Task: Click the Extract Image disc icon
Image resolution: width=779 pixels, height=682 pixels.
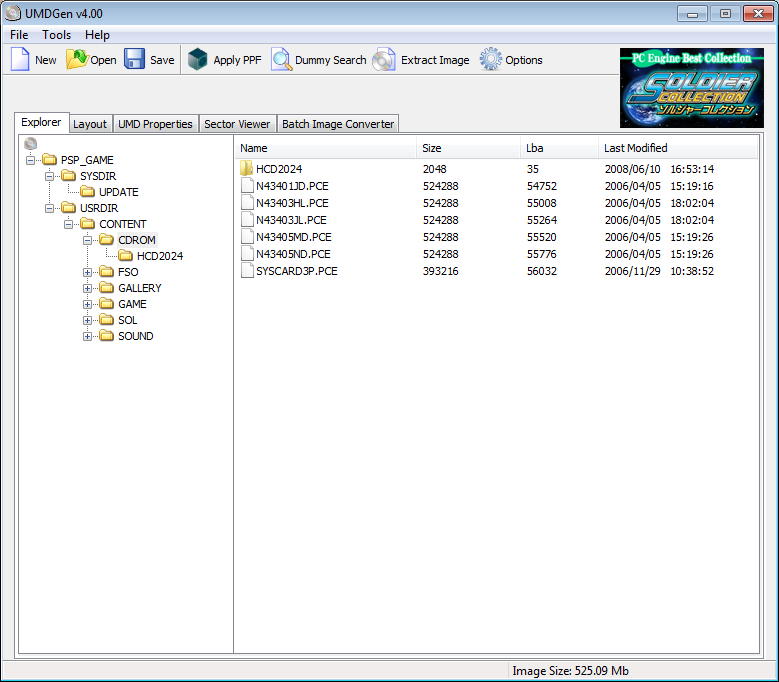Action: pyautogui.click(x=384, y=60)
